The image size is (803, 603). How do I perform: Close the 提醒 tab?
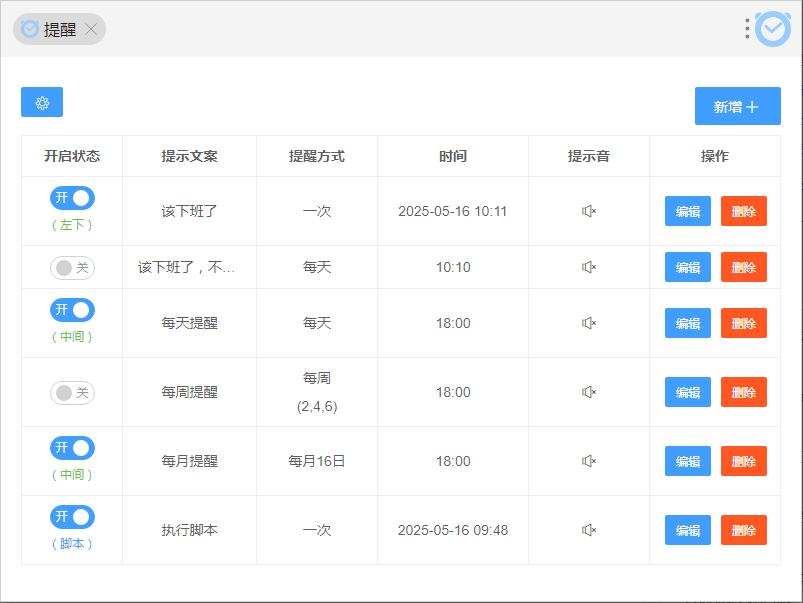click(x=91, y=29)
